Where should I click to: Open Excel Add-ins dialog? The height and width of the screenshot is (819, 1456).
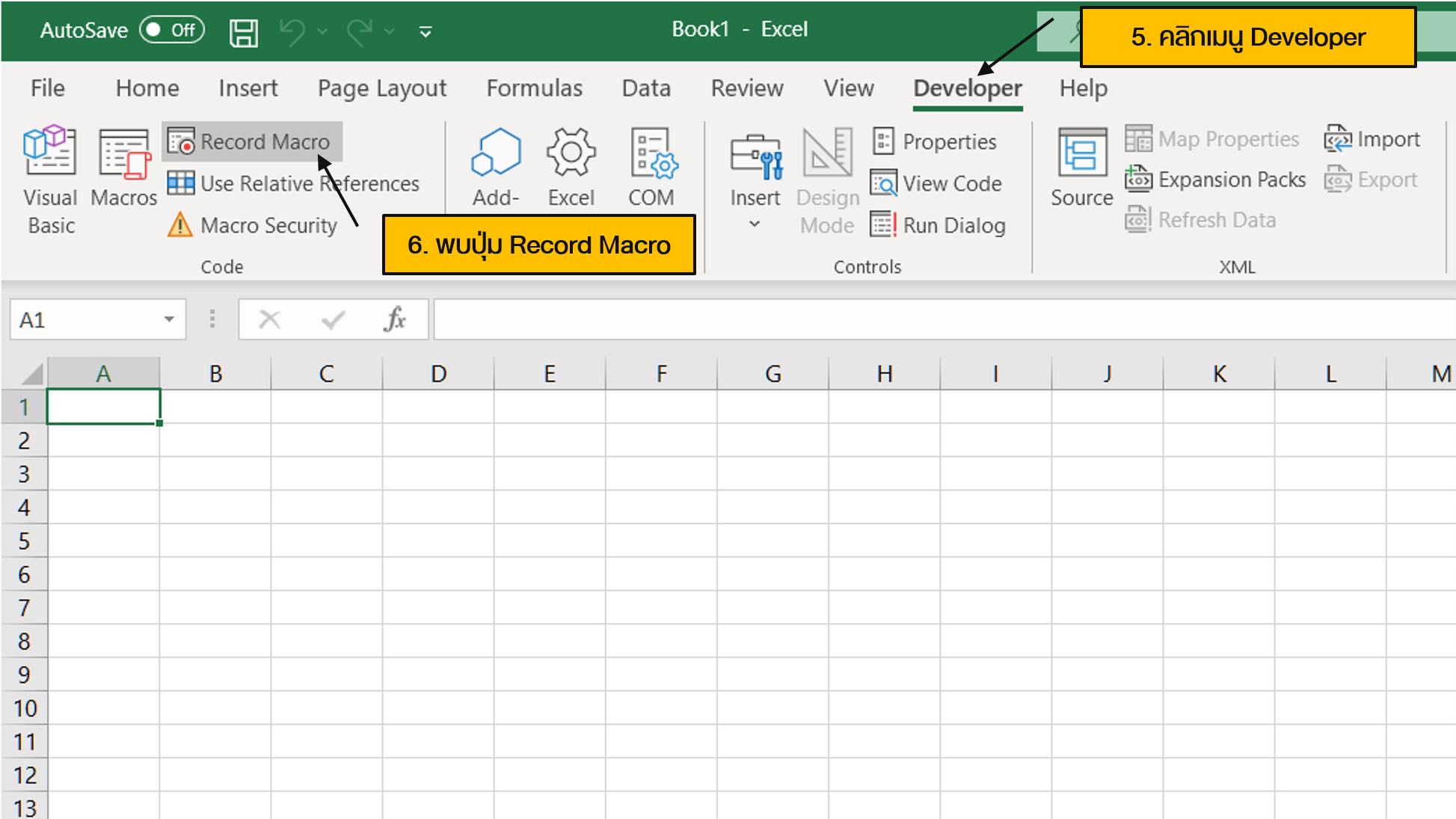click(571, 169)
